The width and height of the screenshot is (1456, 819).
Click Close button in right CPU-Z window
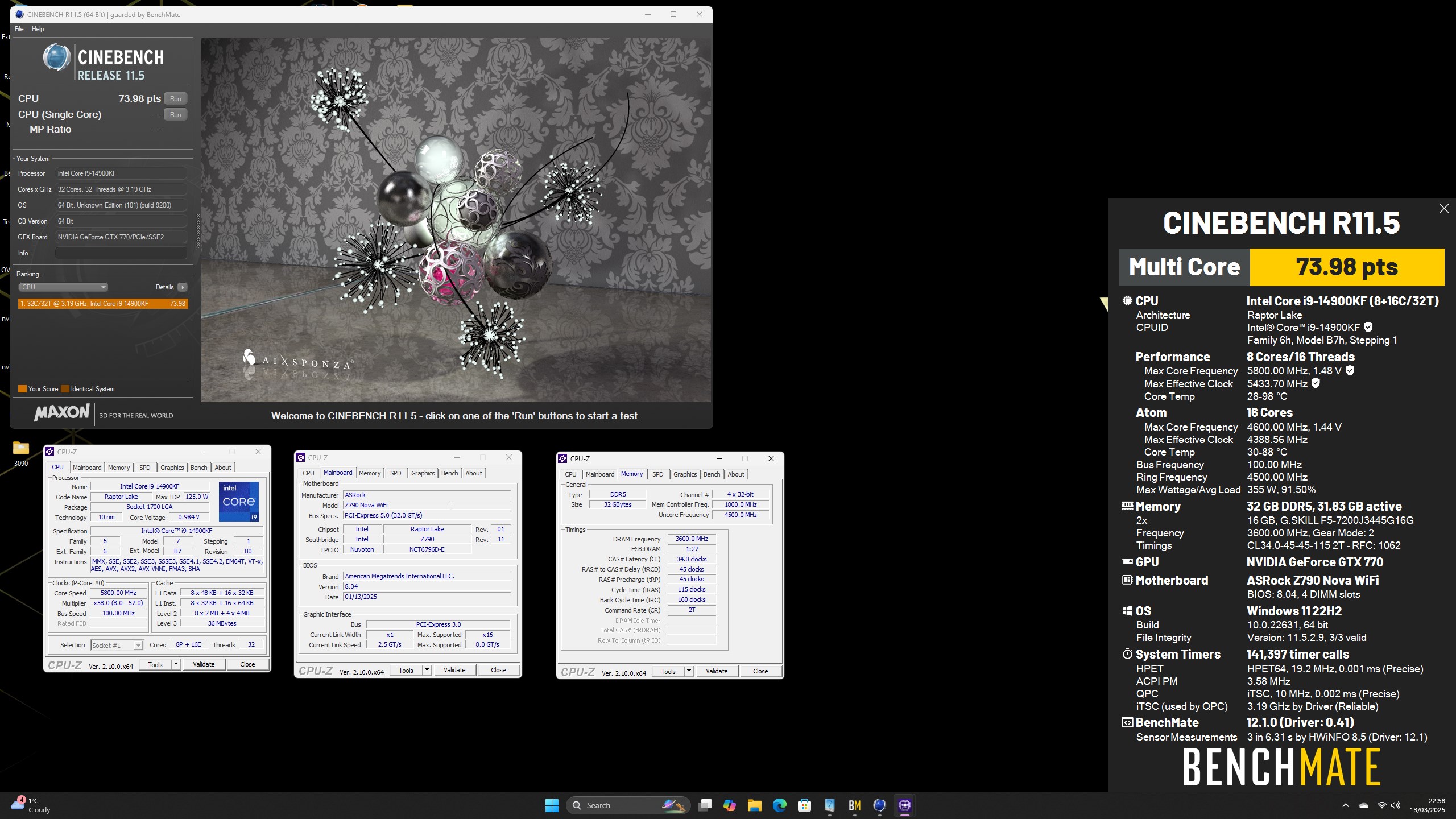pos(760,671)
